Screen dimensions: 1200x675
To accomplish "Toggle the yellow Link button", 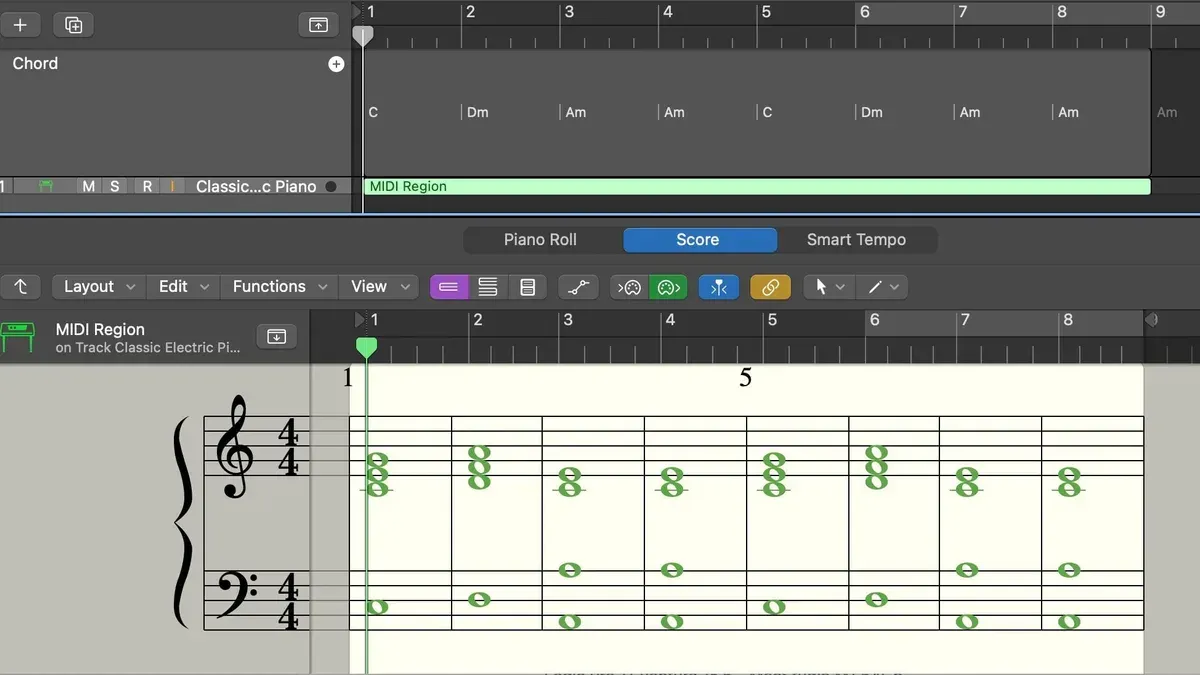I will [x=770, y=287].
